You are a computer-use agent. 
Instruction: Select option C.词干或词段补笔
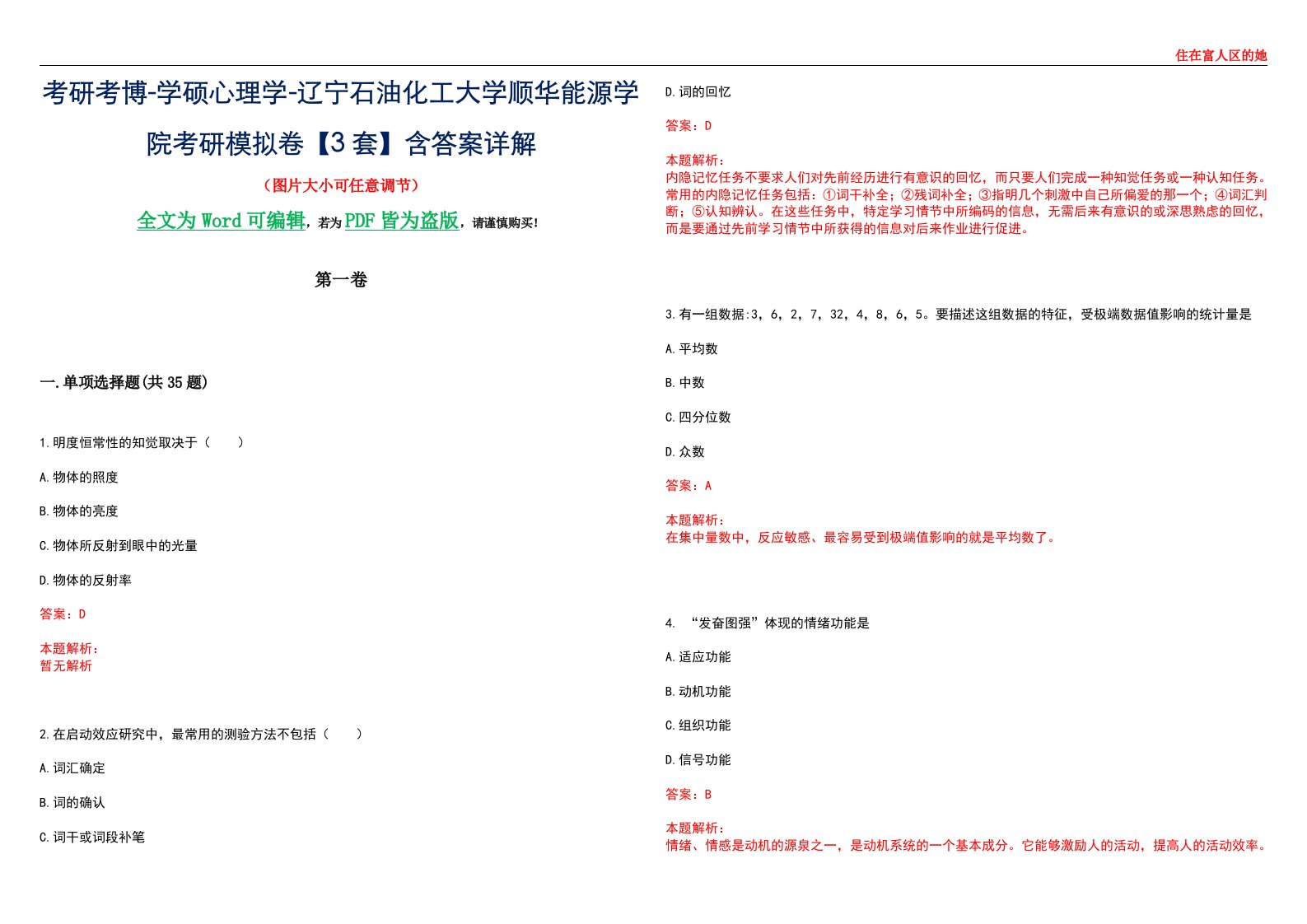click(92, 838)
